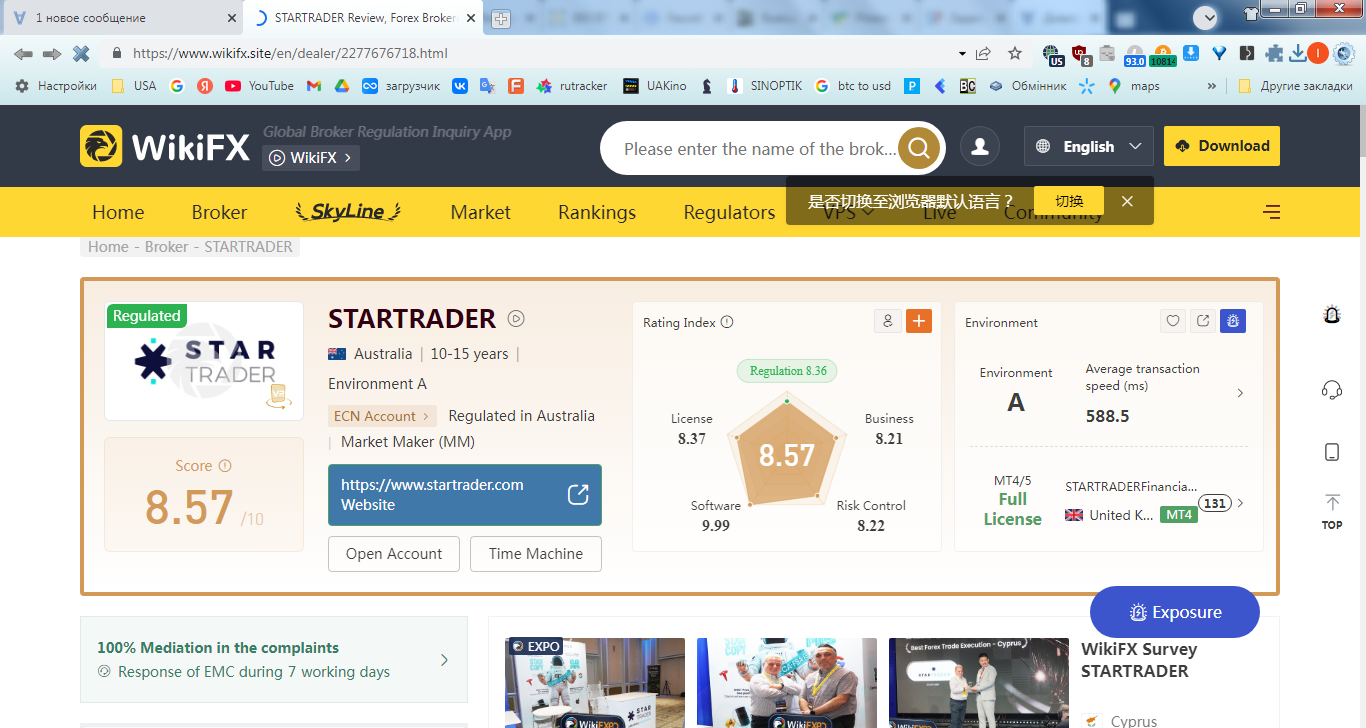The height and width of the screenshot is (728, 1366).
Task: Click the Download button
Action: click(x=1221, y=146)
